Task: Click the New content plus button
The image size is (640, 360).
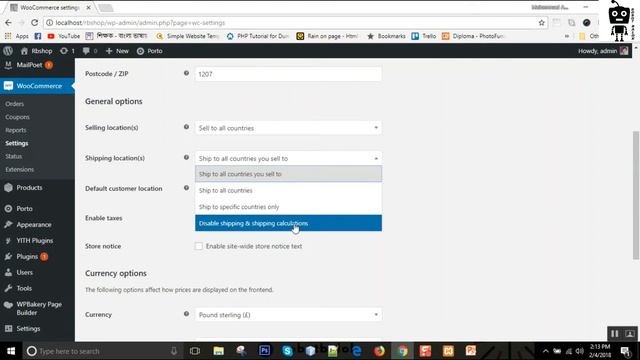Action: [117, 51]
